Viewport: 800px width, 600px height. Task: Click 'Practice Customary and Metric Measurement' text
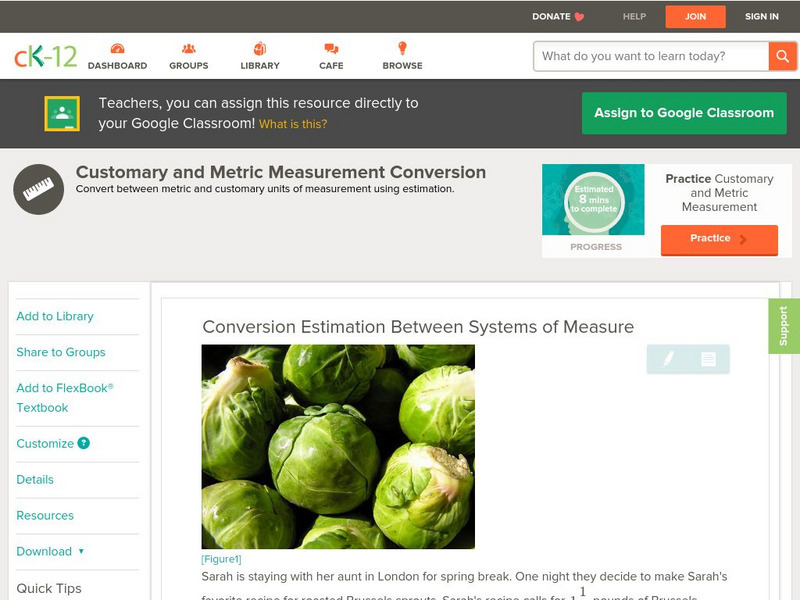coord(719,193)
